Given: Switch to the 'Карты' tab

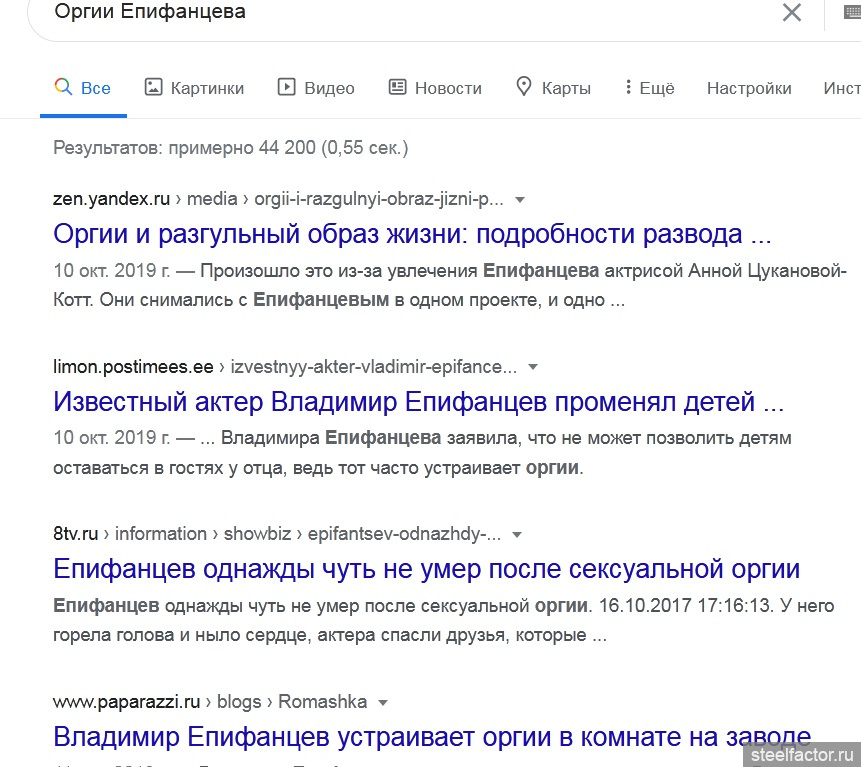Looking at the screenshot, I should (x=554, y=88).
